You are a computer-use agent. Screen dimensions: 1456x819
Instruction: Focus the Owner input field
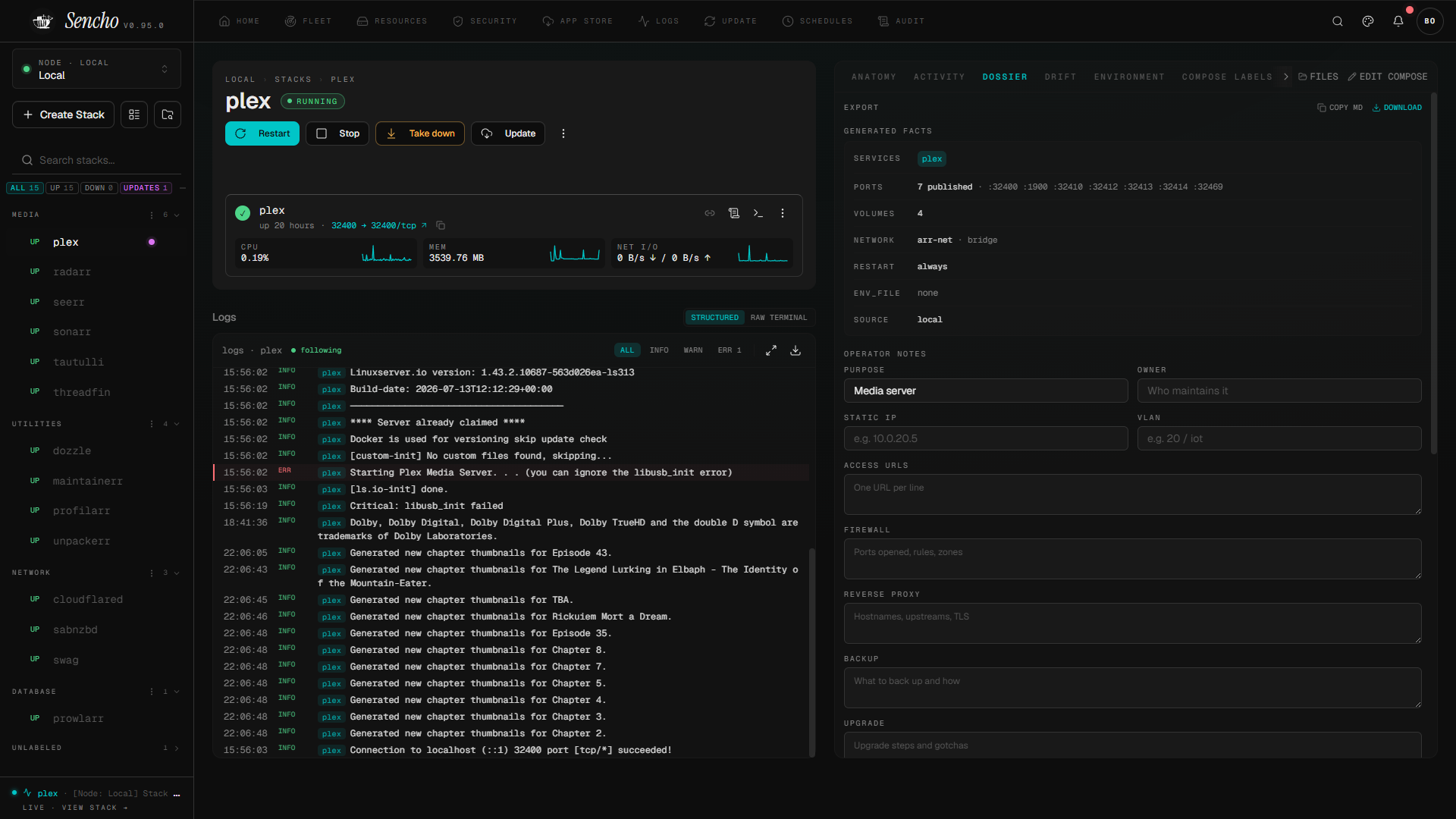1279,391
